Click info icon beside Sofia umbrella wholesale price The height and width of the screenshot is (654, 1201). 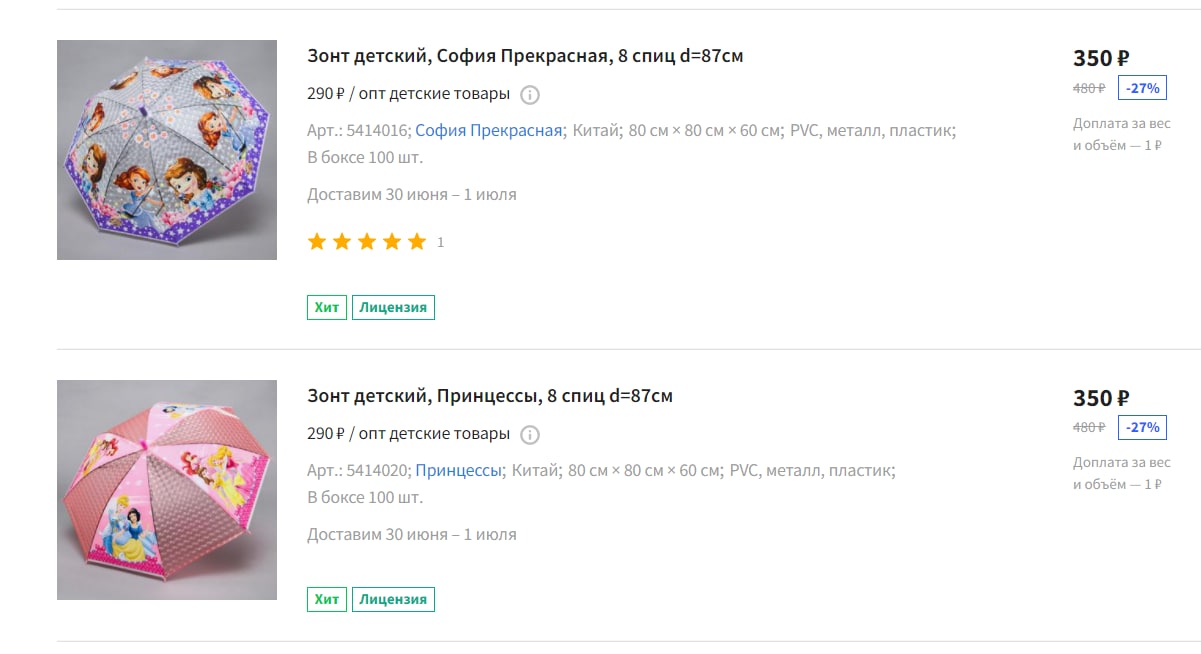coord(530,95)
